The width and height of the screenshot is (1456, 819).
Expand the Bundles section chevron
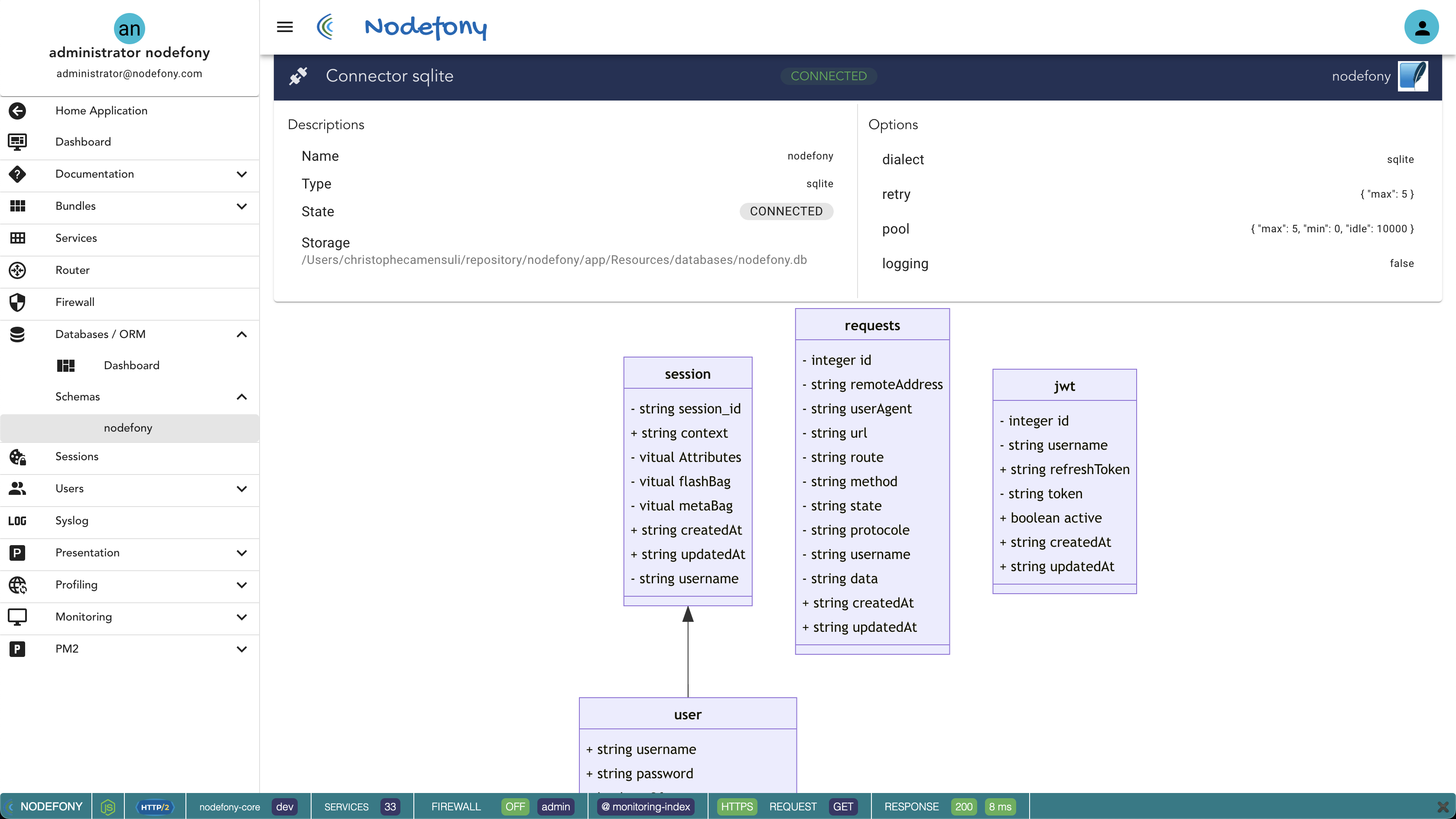(x=242, y=206)
